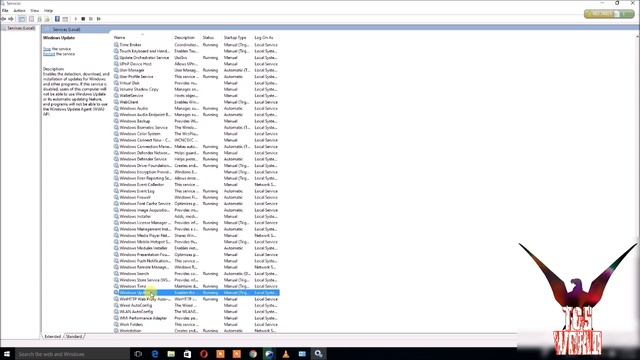Click the Restart the service link
The image size is (640, 360).
(49, 54)
